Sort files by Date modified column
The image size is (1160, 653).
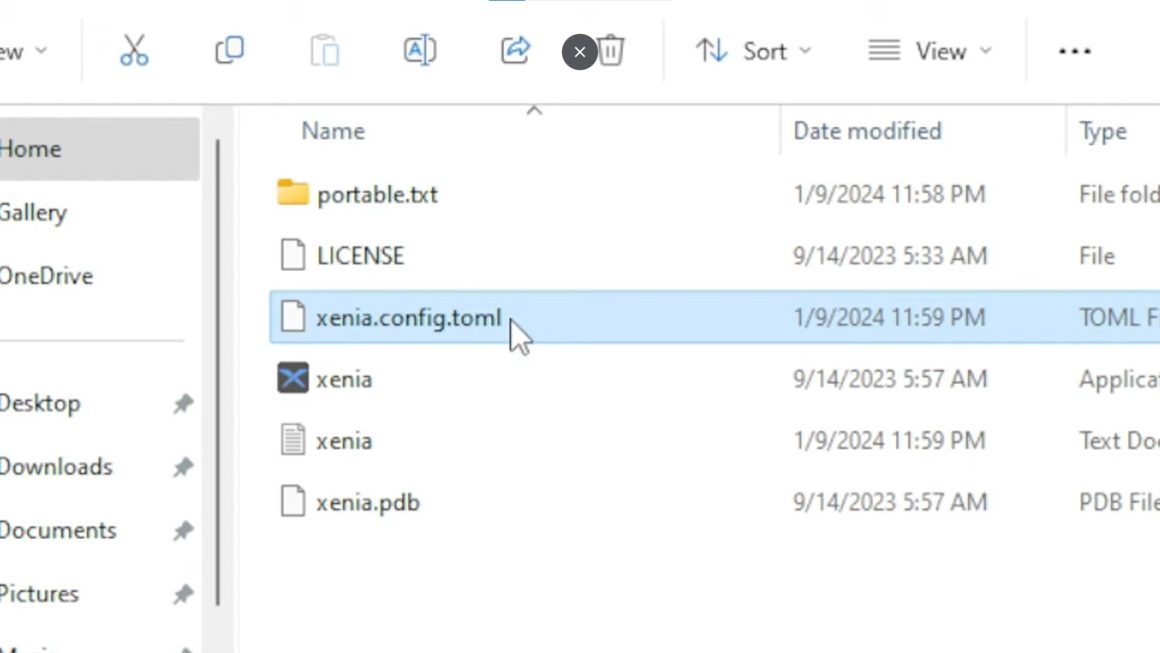coord(867,131)
